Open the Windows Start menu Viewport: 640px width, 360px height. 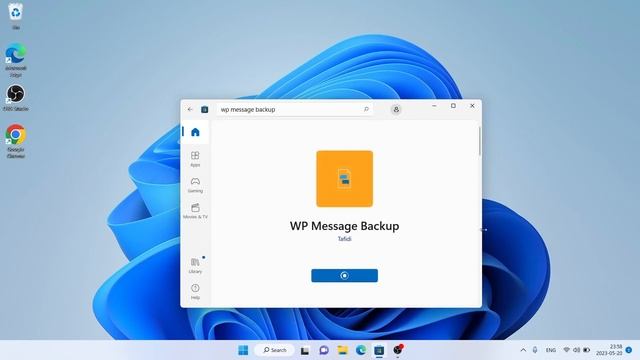tap(243, 350)
